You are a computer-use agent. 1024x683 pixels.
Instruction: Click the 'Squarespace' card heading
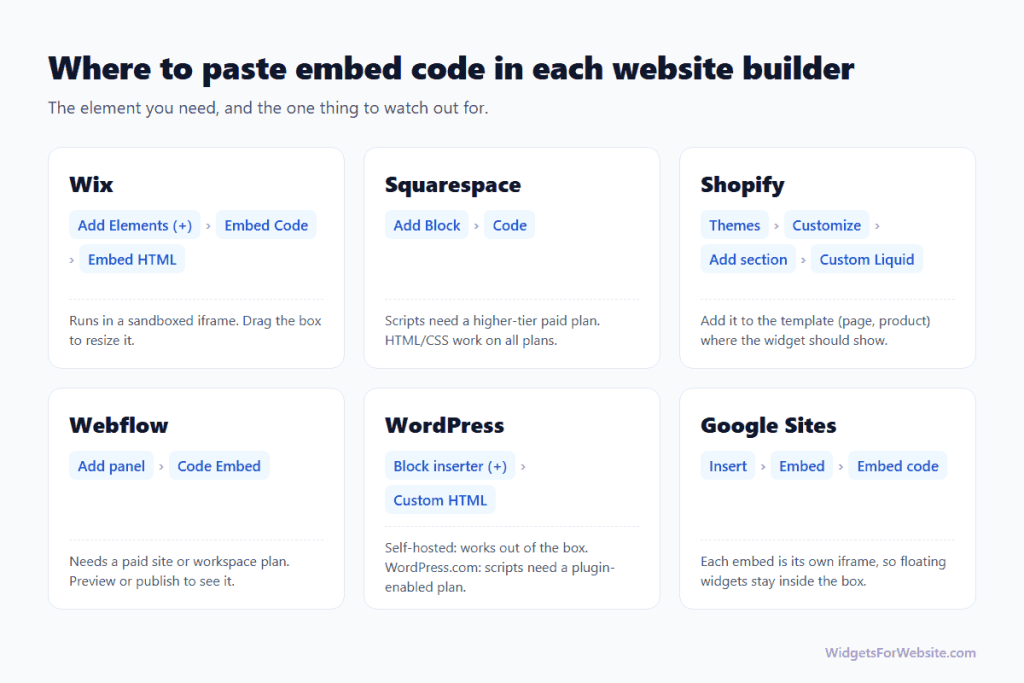(x=453, y=185)
